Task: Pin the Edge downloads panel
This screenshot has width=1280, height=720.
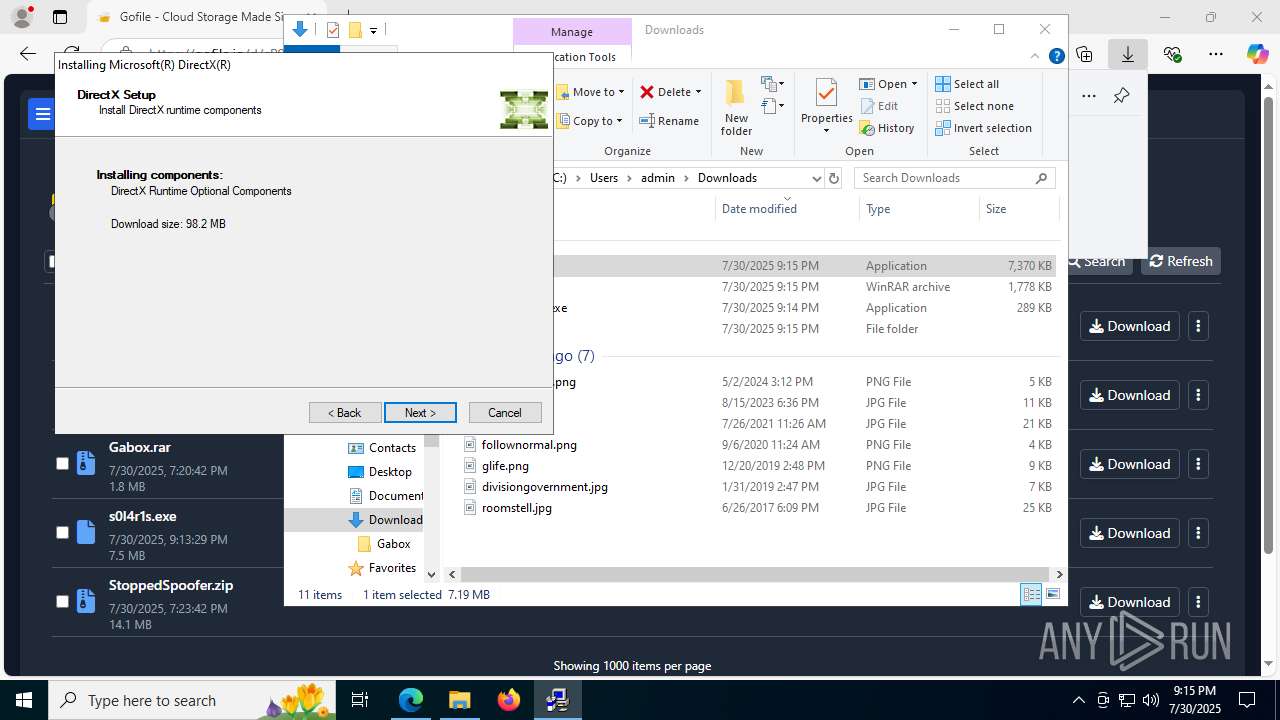Action: click(x=1121, y=96)
